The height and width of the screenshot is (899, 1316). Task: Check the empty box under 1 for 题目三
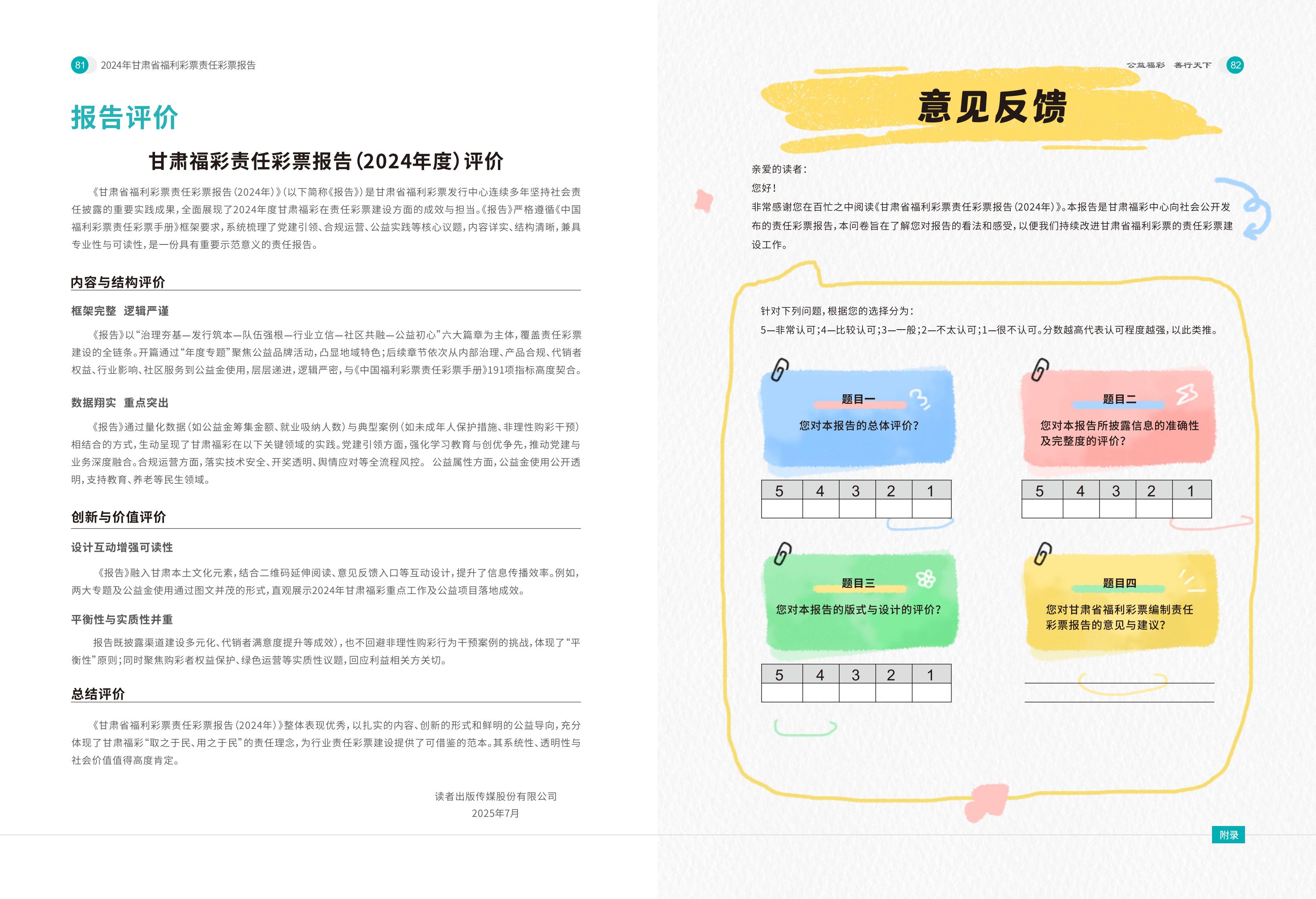point(931,692)
